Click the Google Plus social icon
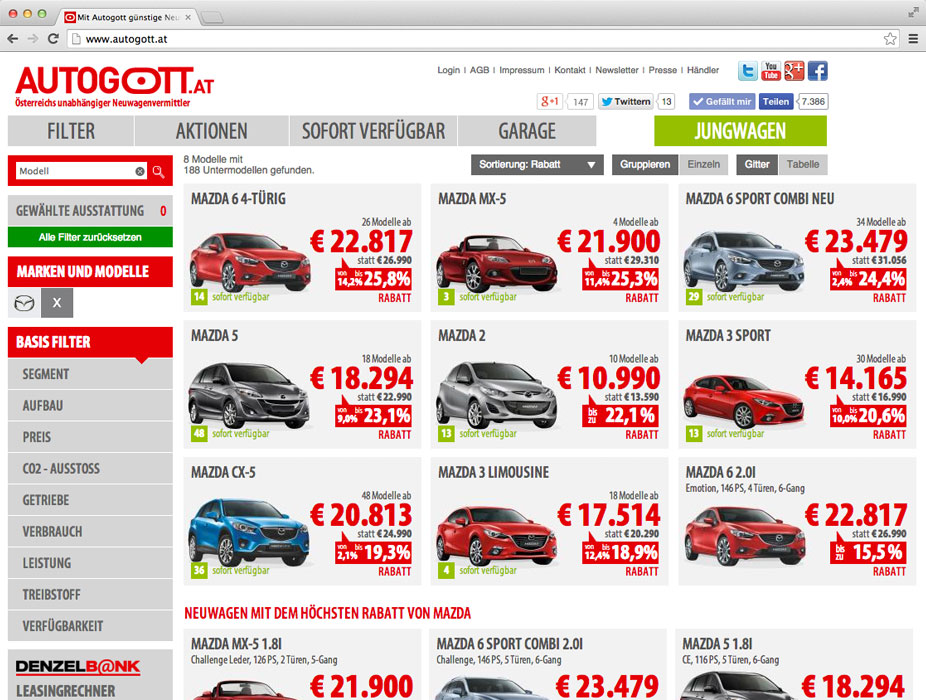Screen dimensions: 926x700 pyautogui.click(x=794, y=71)
